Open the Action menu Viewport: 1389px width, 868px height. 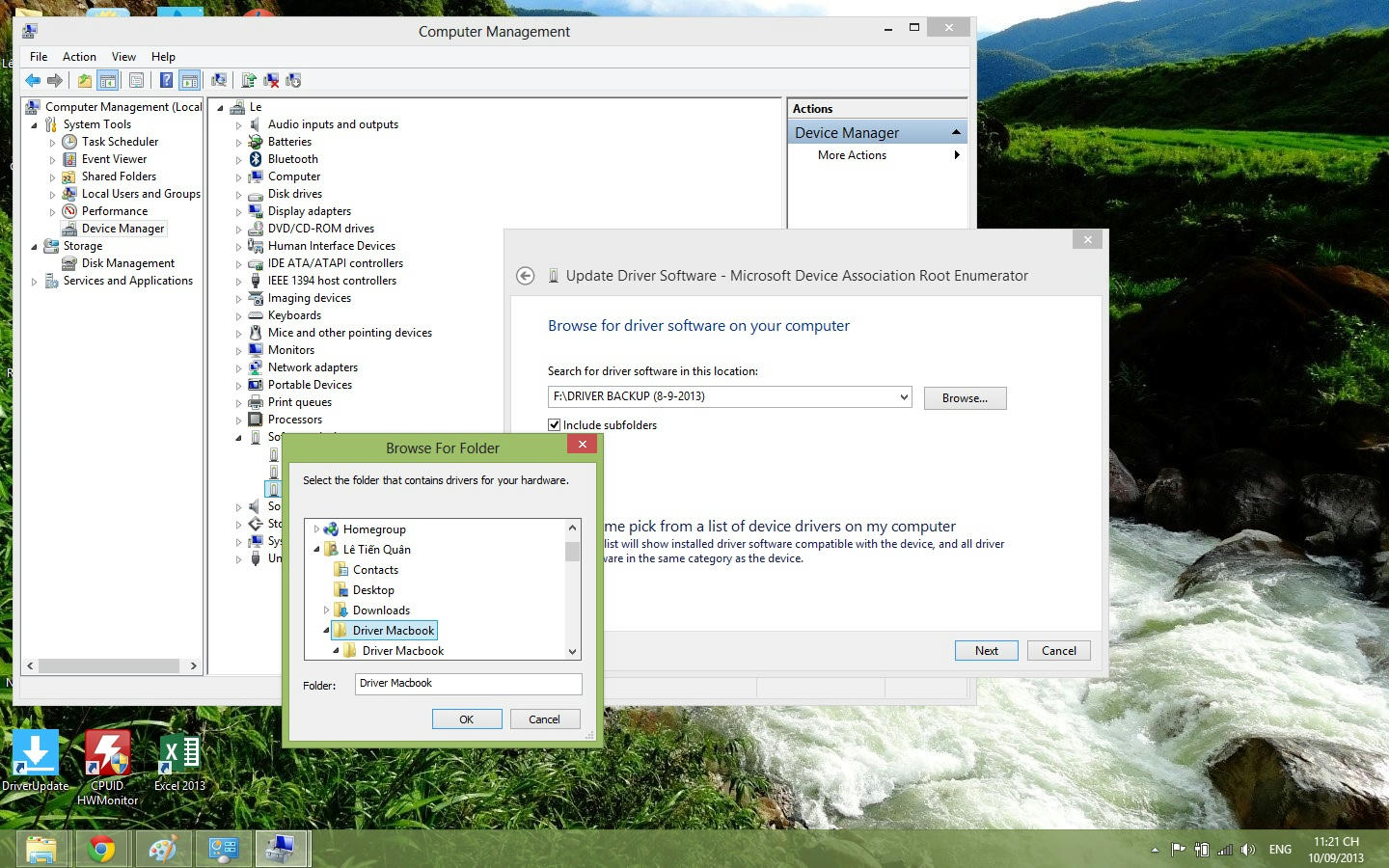pos(79,57)
